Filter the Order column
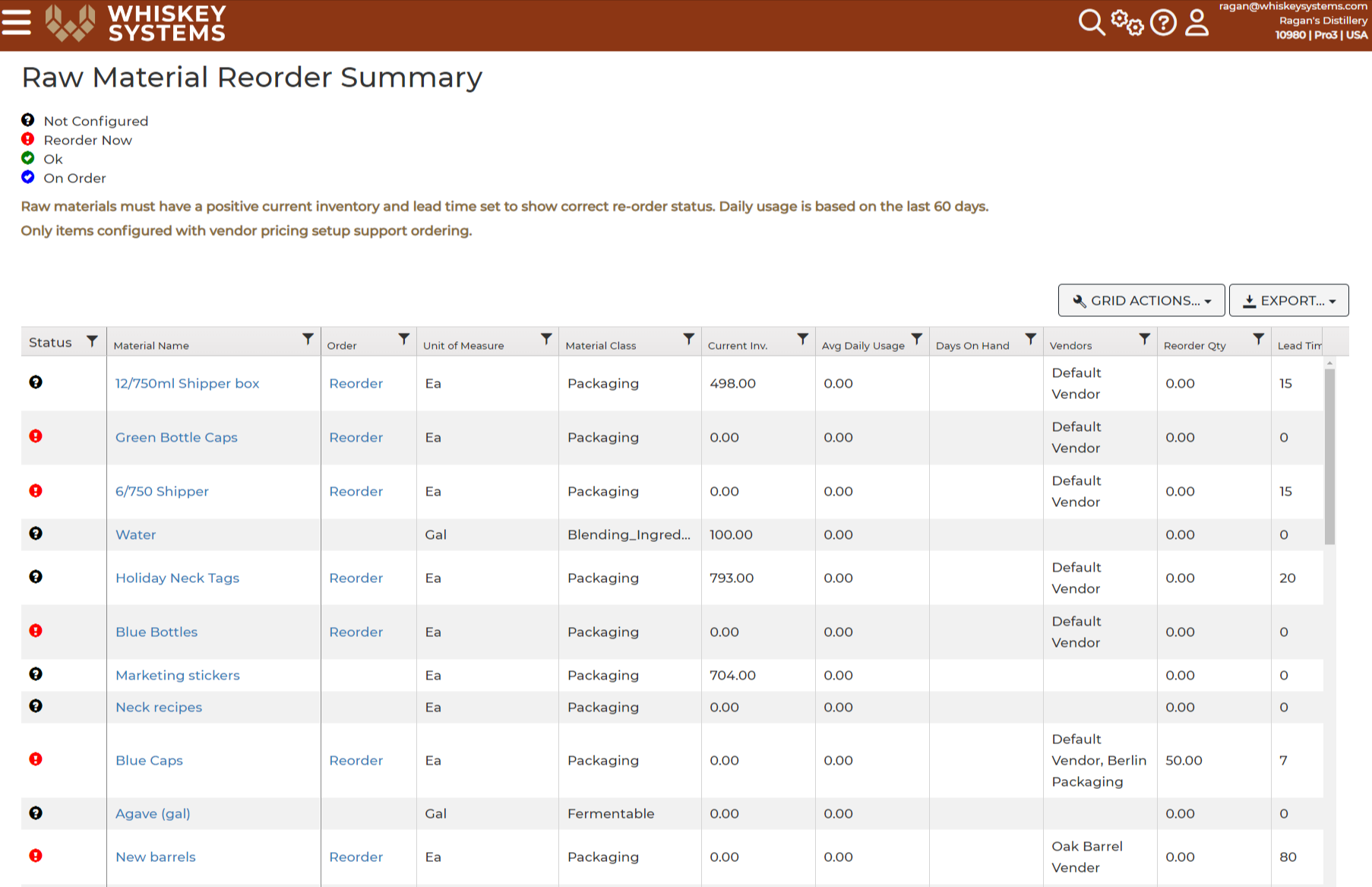Screen dimensions: 1372x887 pyautogui.click(x=404, y=339)
